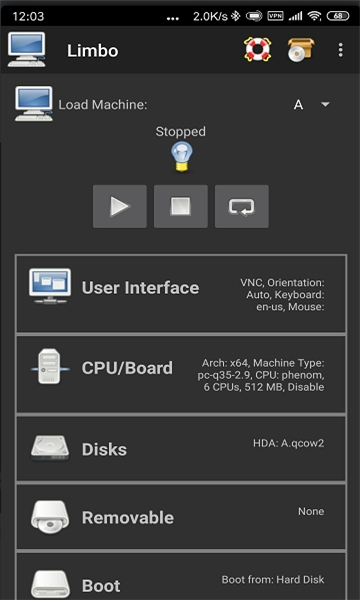This screenshot has height=600, width=360.
Task: Expand the Removable section
Action: click(x=181, y=517)
